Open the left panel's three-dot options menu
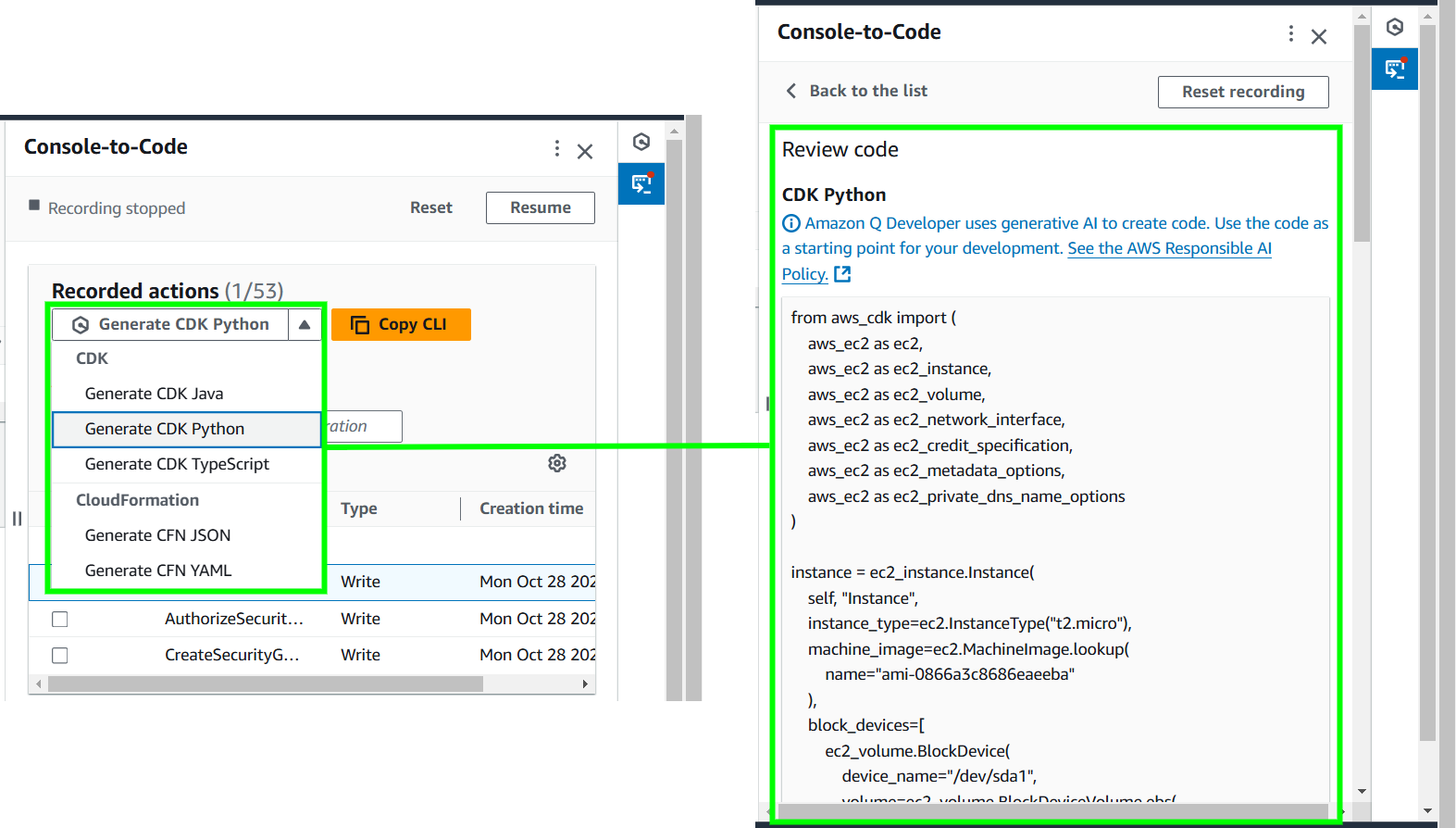This screenshot has width=1456, height=828. (556, 148)
